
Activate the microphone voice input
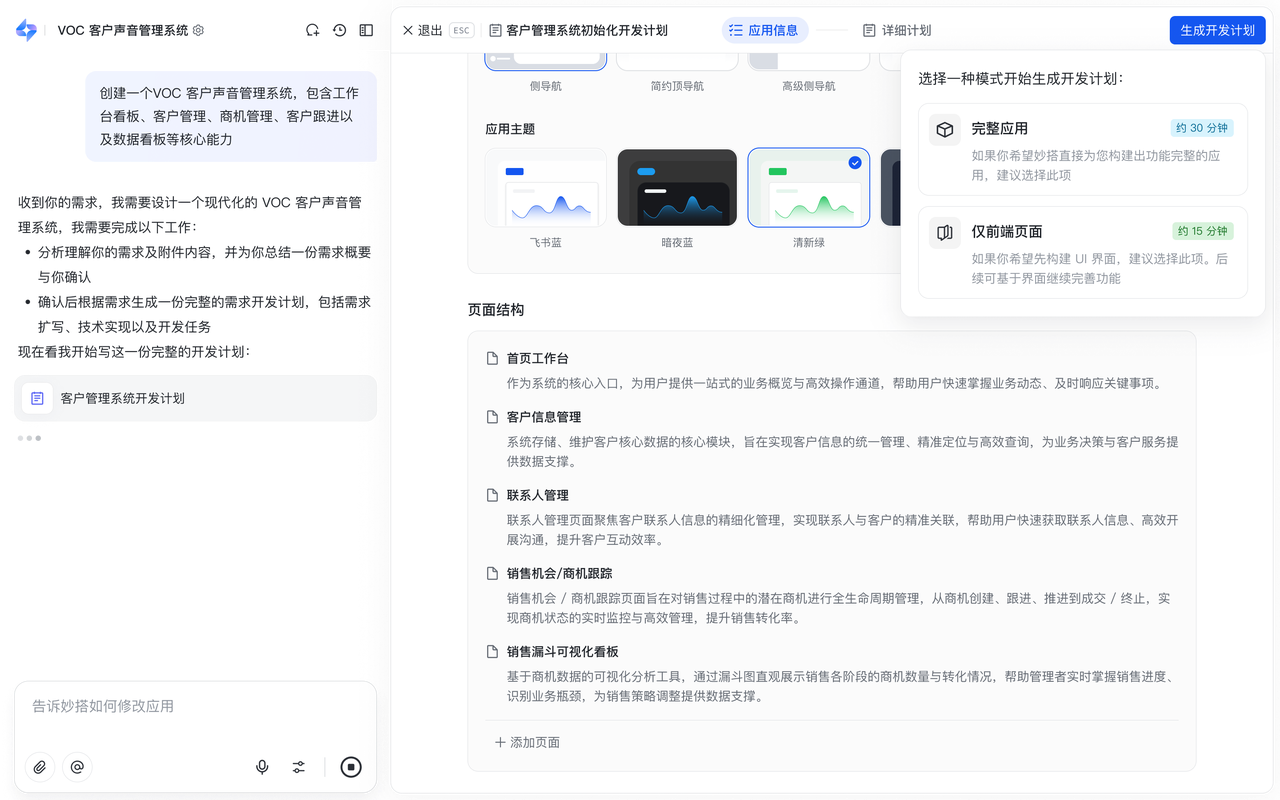[x=262, y=767]
